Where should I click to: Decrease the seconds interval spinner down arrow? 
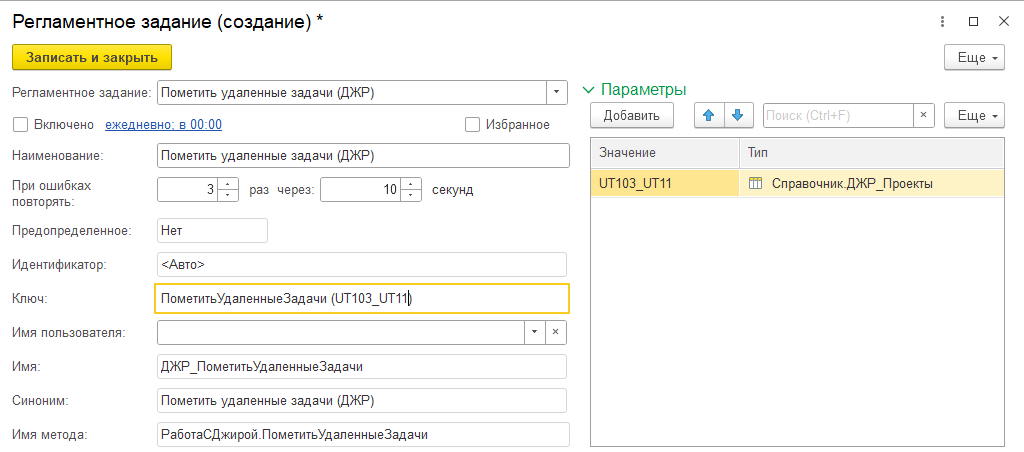(x=408, y=194)
